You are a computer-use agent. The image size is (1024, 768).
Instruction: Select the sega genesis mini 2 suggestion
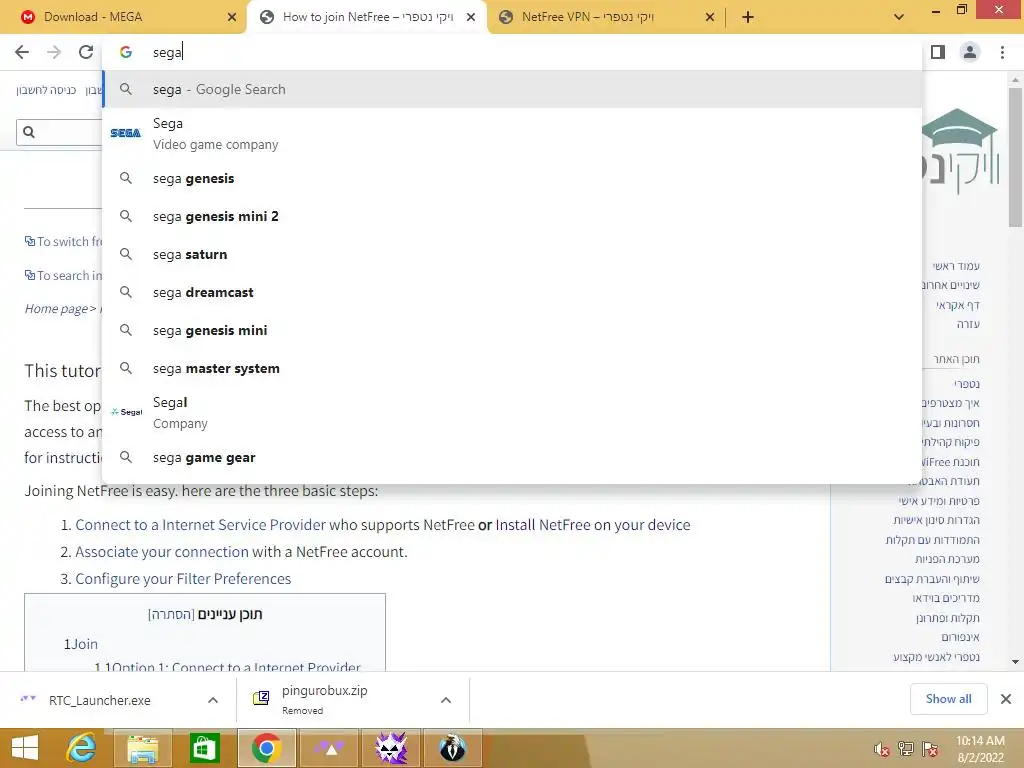pyautogui.click(x=513, y=216)
